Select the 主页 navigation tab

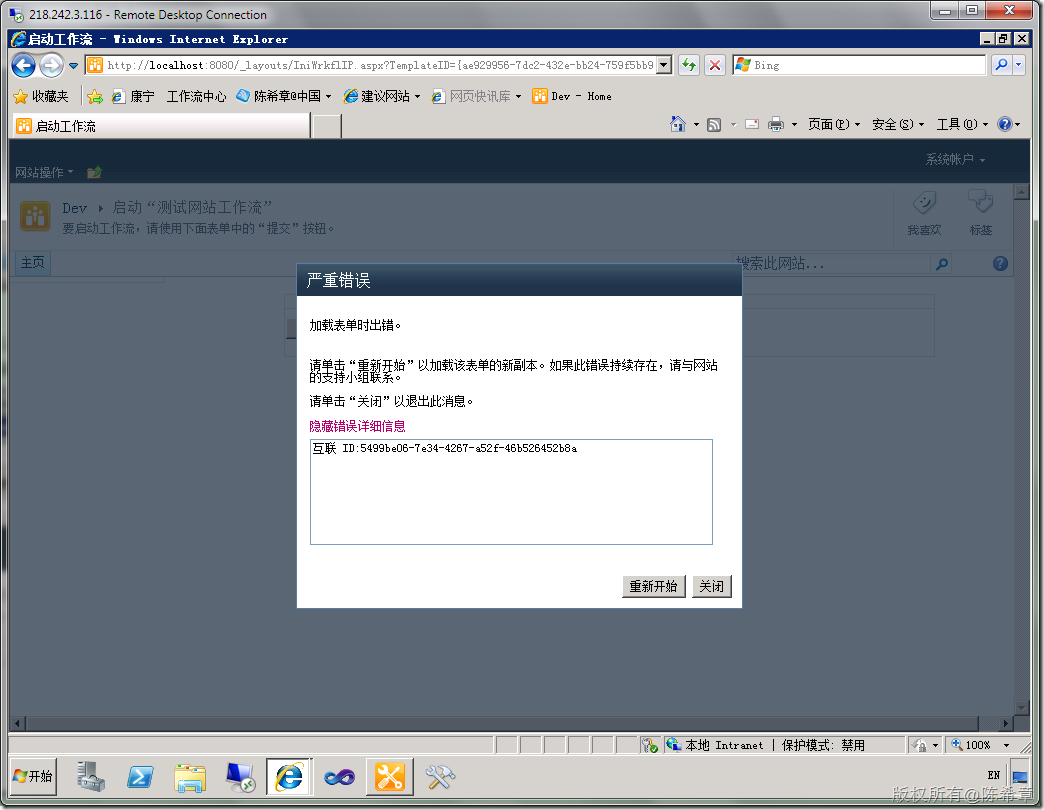coord(33,262)
